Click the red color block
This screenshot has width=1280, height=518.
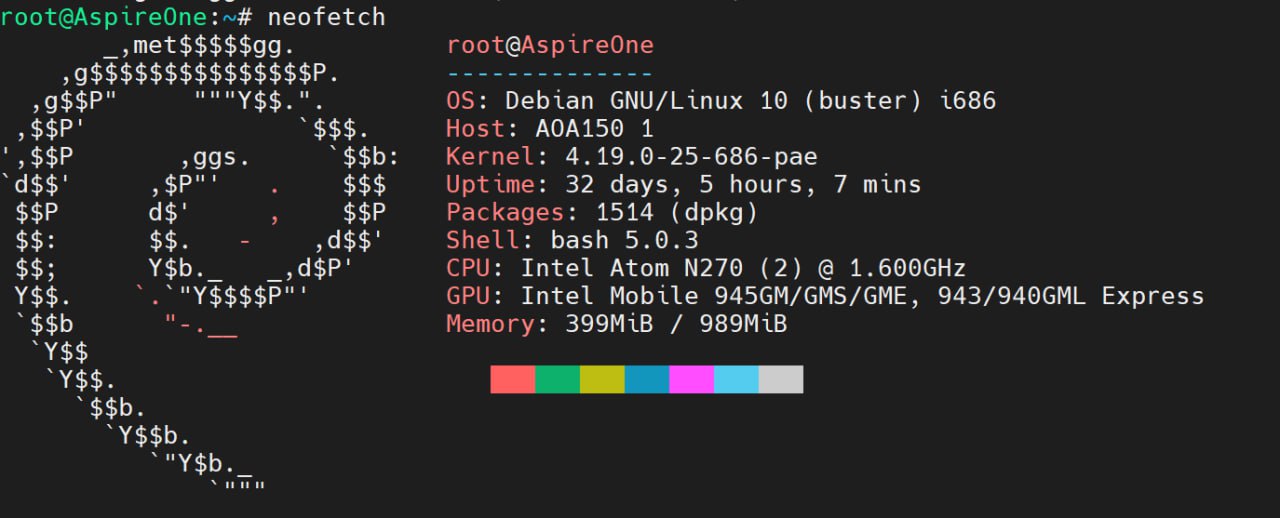tap(512, 379)
